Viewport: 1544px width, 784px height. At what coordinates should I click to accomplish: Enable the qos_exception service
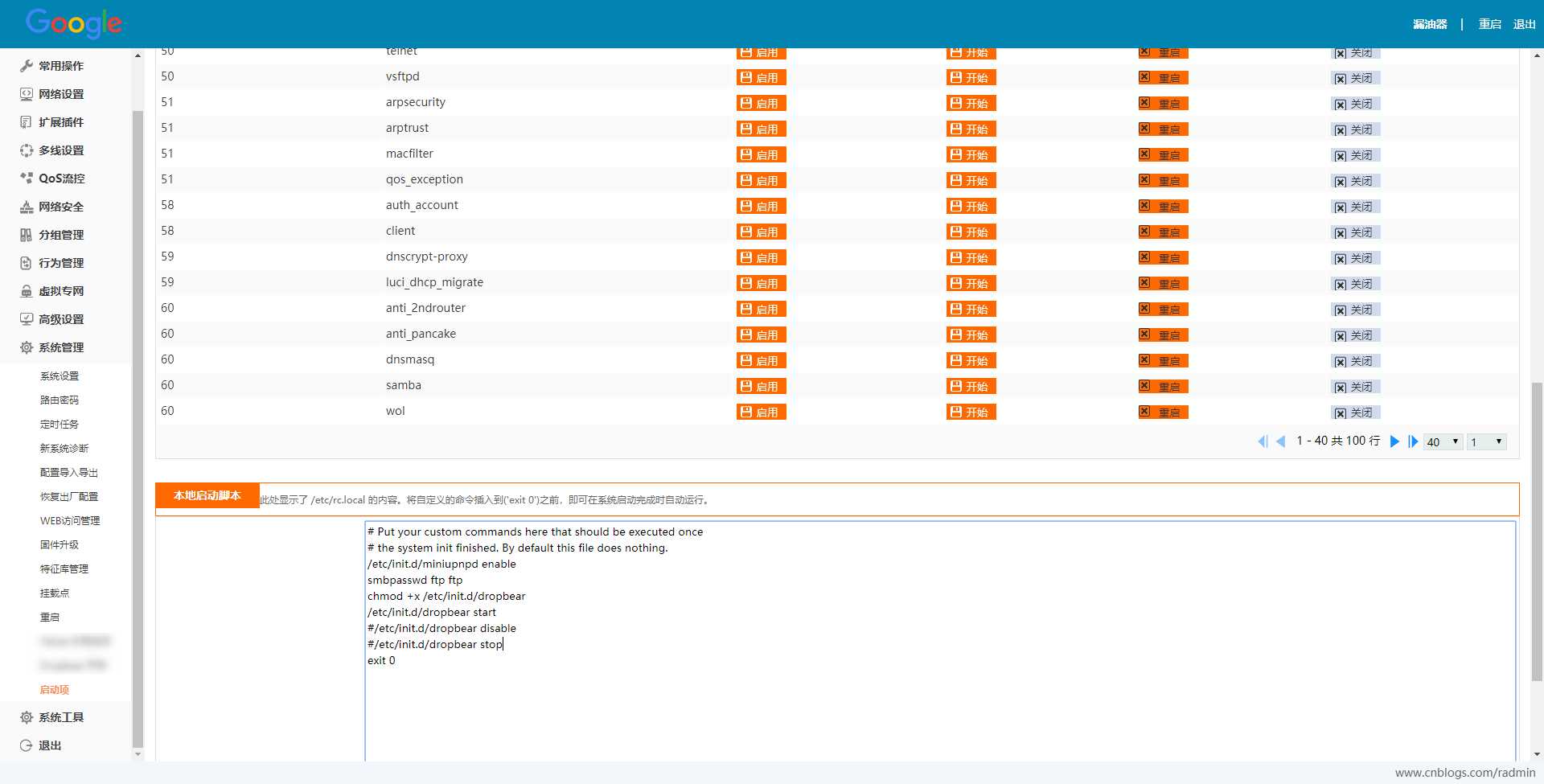pos(761,180)
